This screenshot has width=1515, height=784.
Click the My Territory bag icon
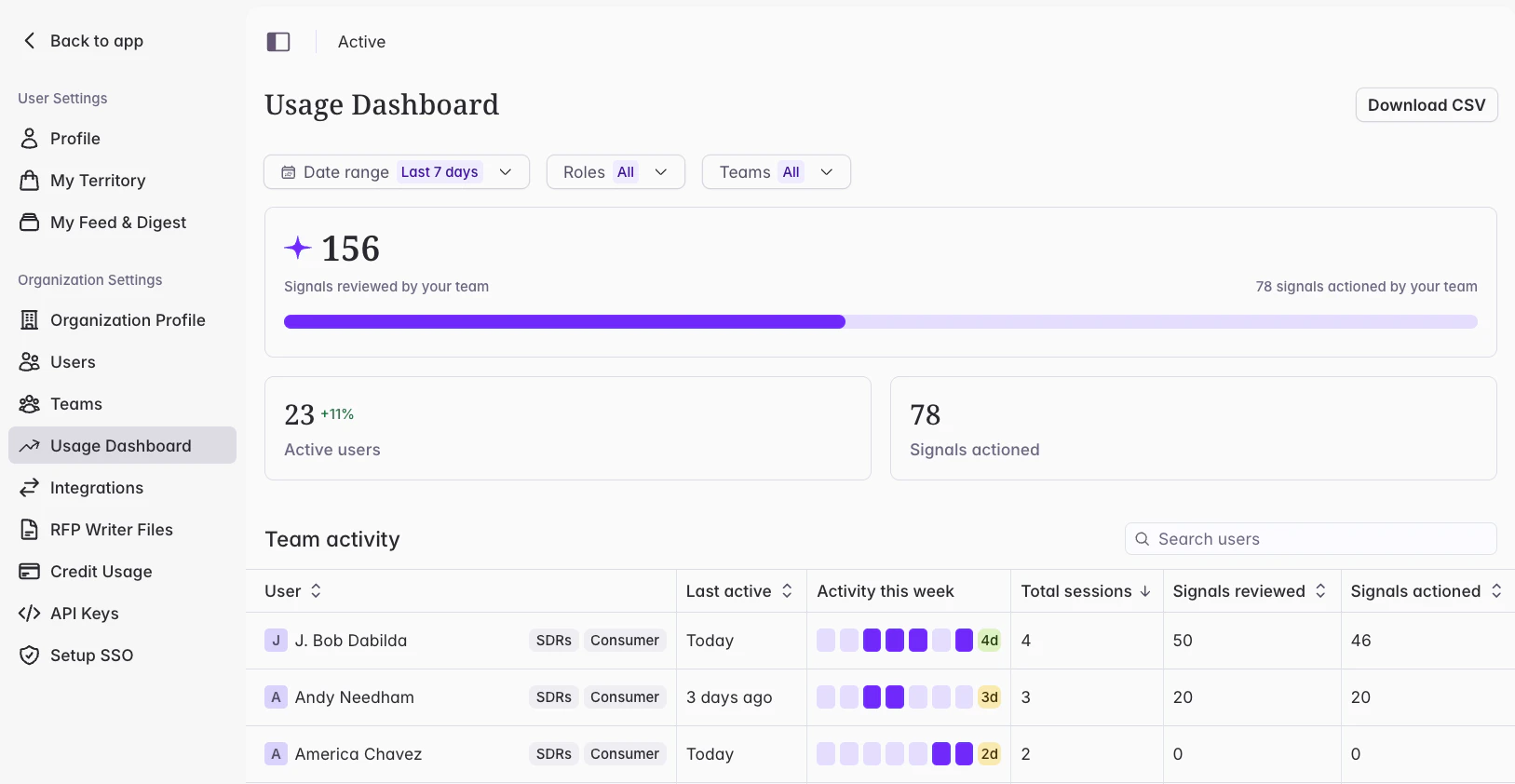pos(30,180)
